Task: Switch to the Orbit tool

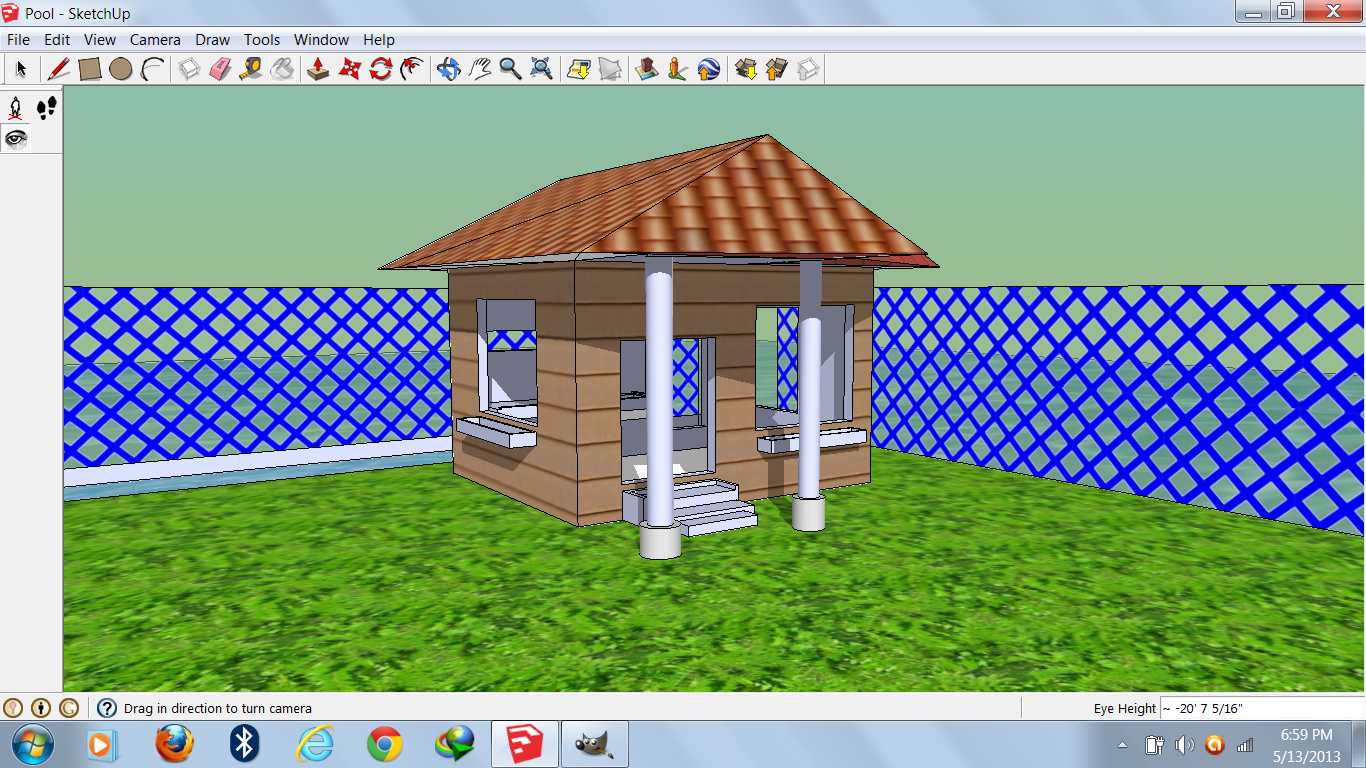Action: [448, 69]
